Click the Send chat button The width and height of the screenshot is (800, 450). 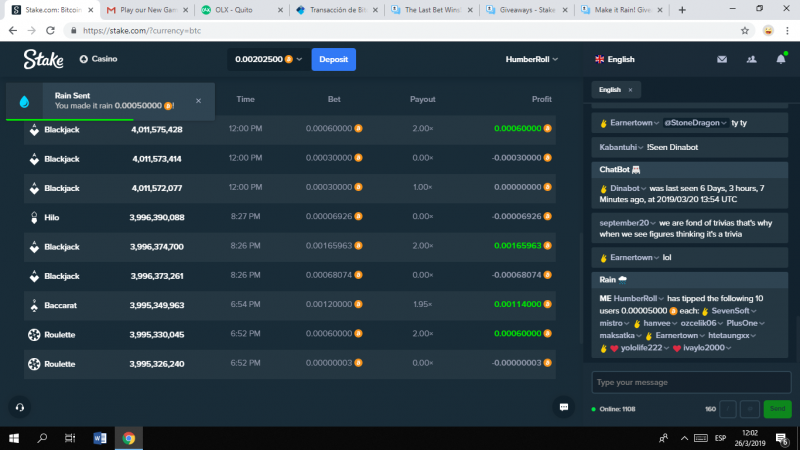778,409
